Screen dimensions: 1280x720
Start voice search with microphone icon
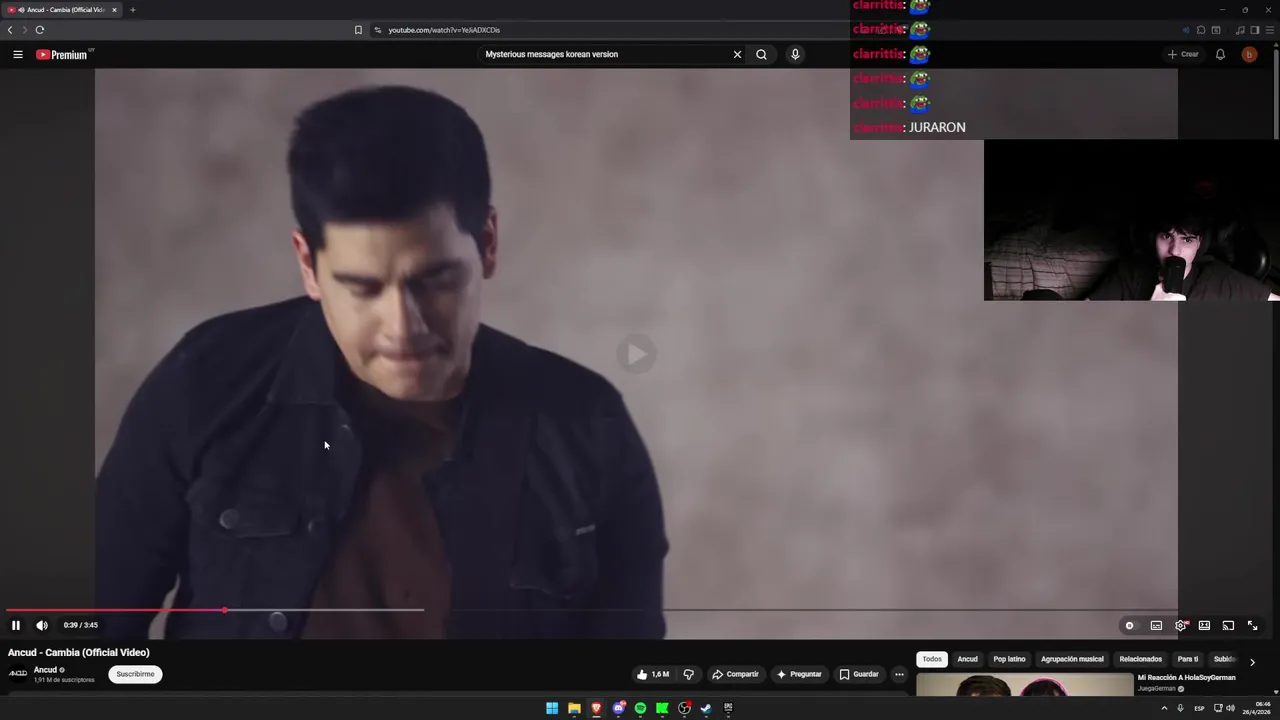click(x=795, y=54)
